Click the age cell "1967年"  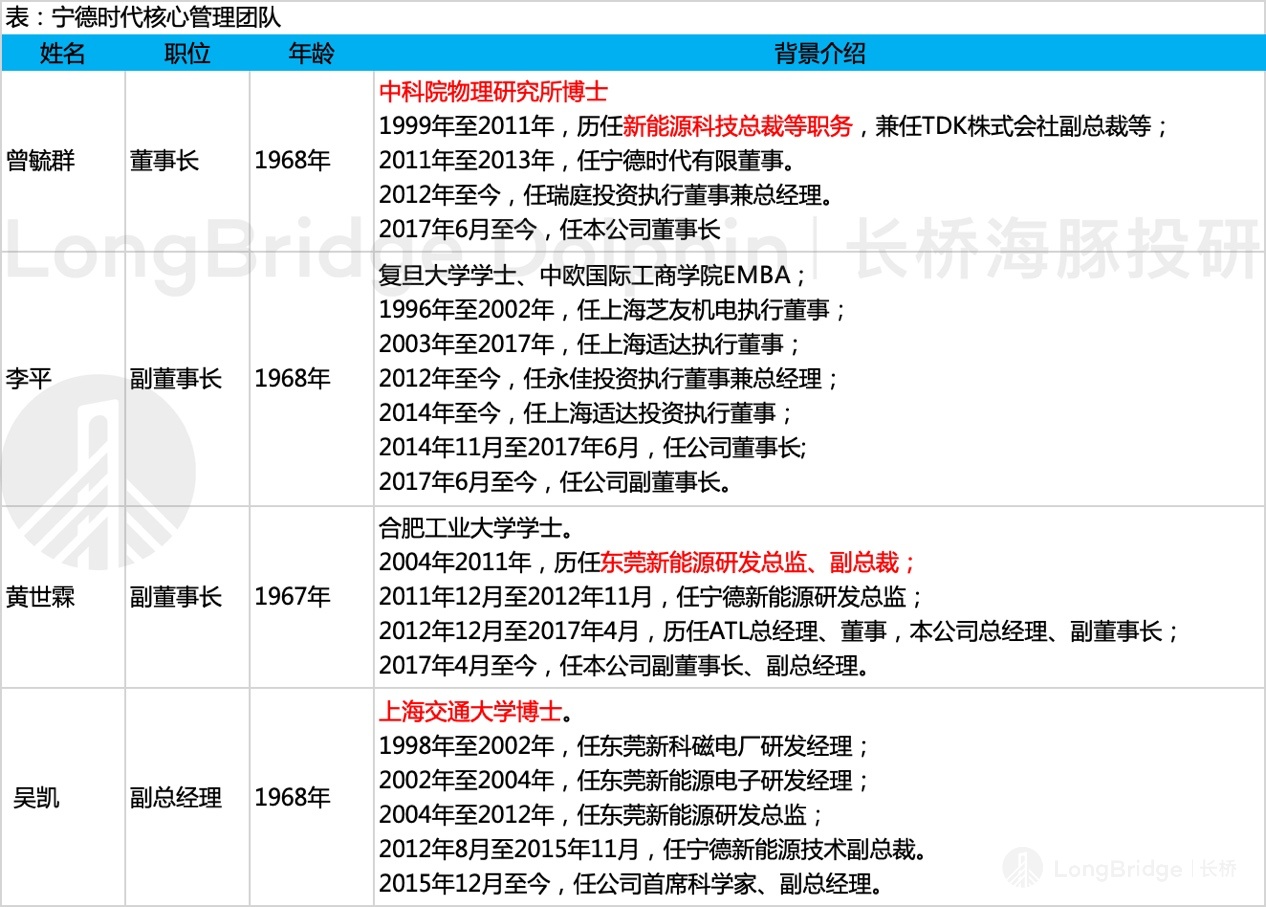(x=292, y=597)
